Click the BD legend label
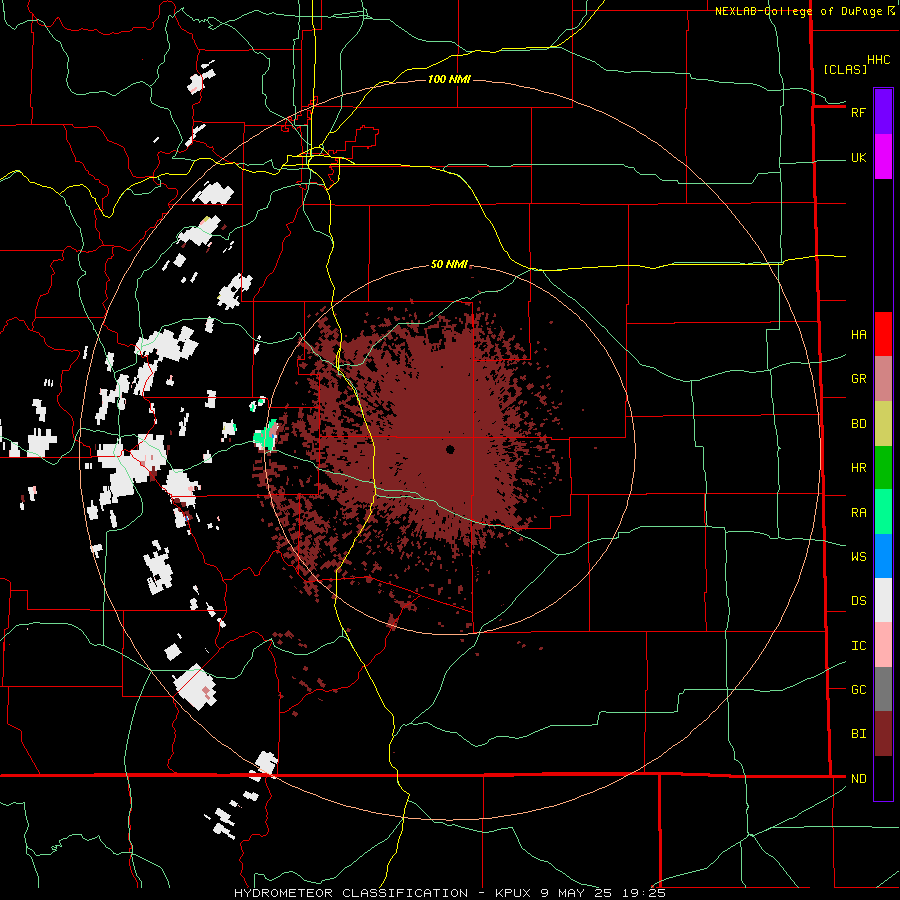 [858, 424]
